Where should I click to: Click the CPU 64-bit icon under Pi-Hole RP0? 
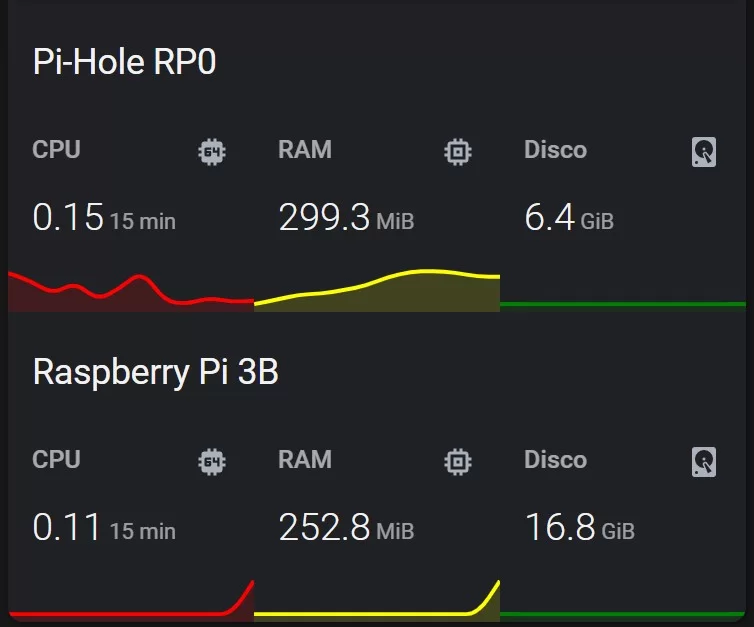[x=211, y=152]
